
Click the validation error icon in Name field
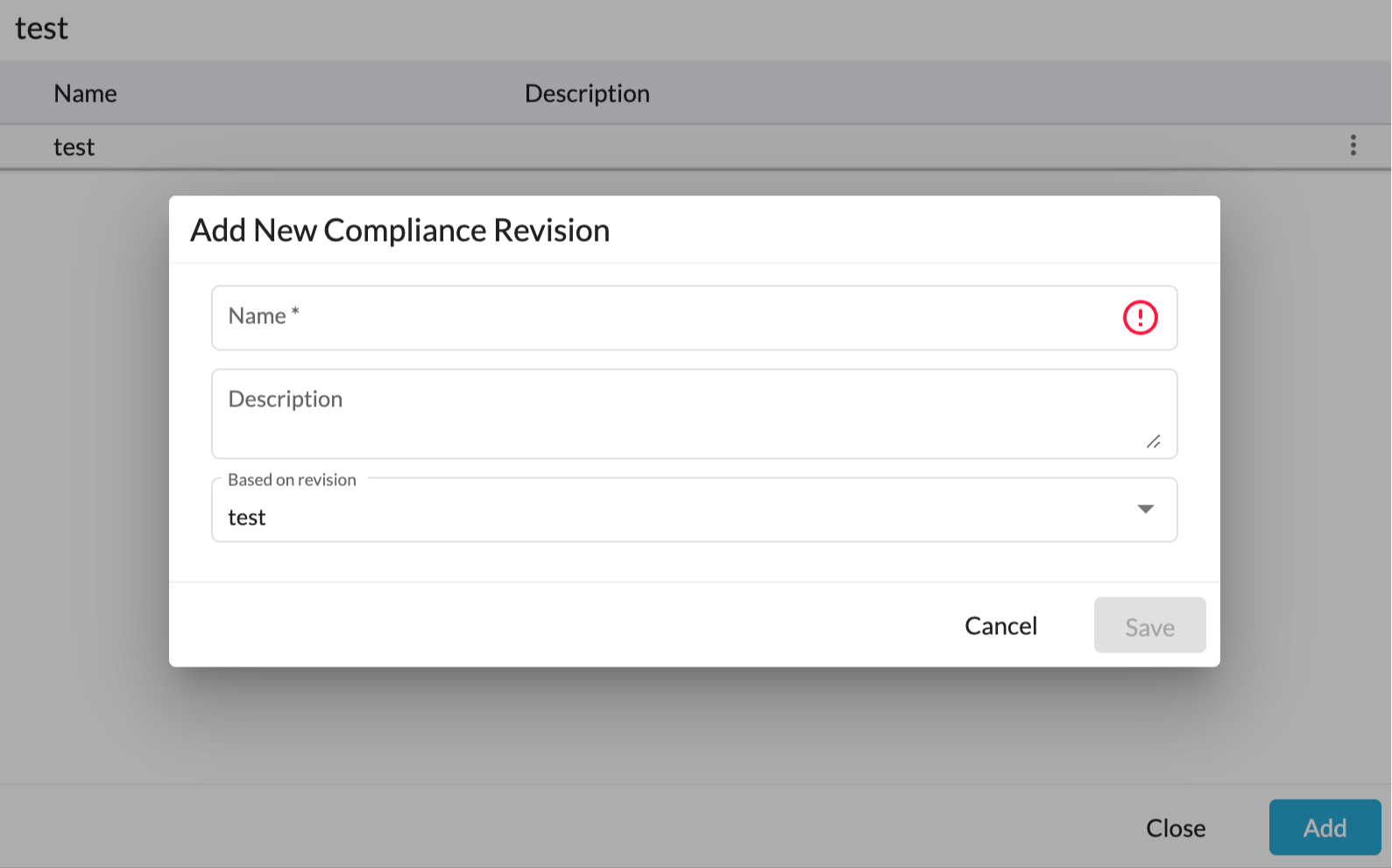(1141, 318)
